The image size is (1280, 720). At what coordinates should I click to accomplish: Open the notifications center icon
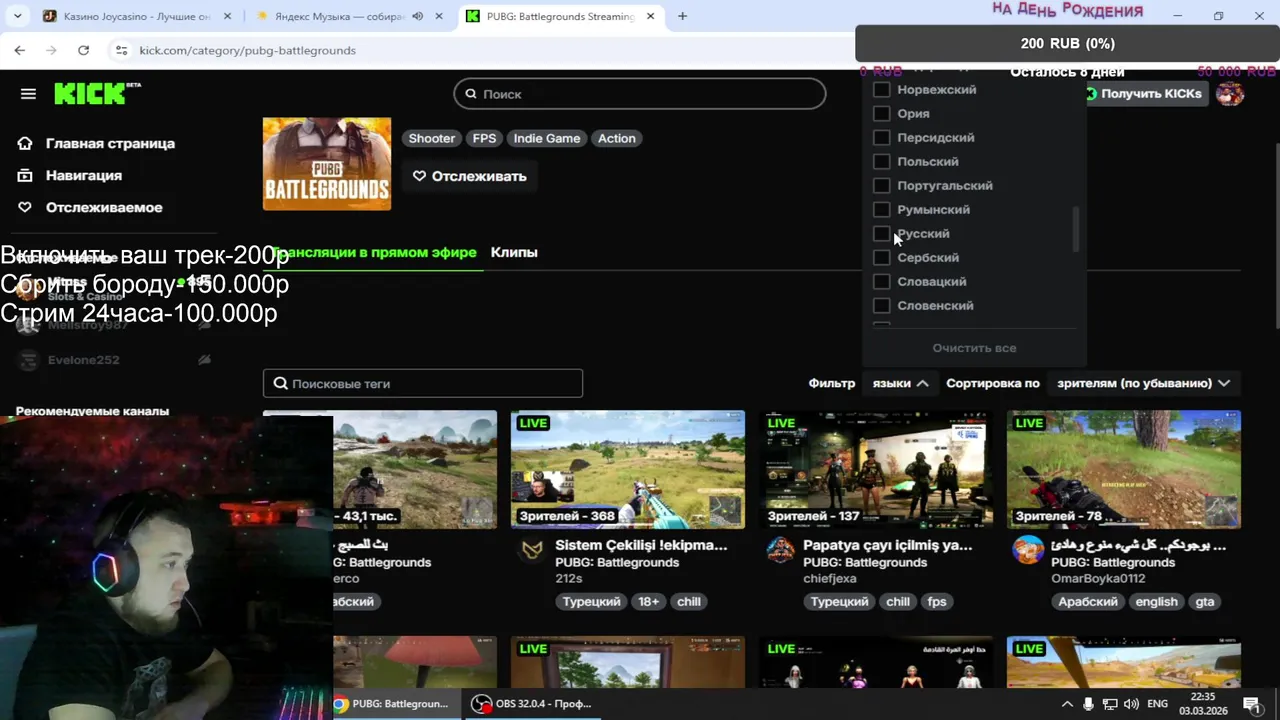point(1251,704)
